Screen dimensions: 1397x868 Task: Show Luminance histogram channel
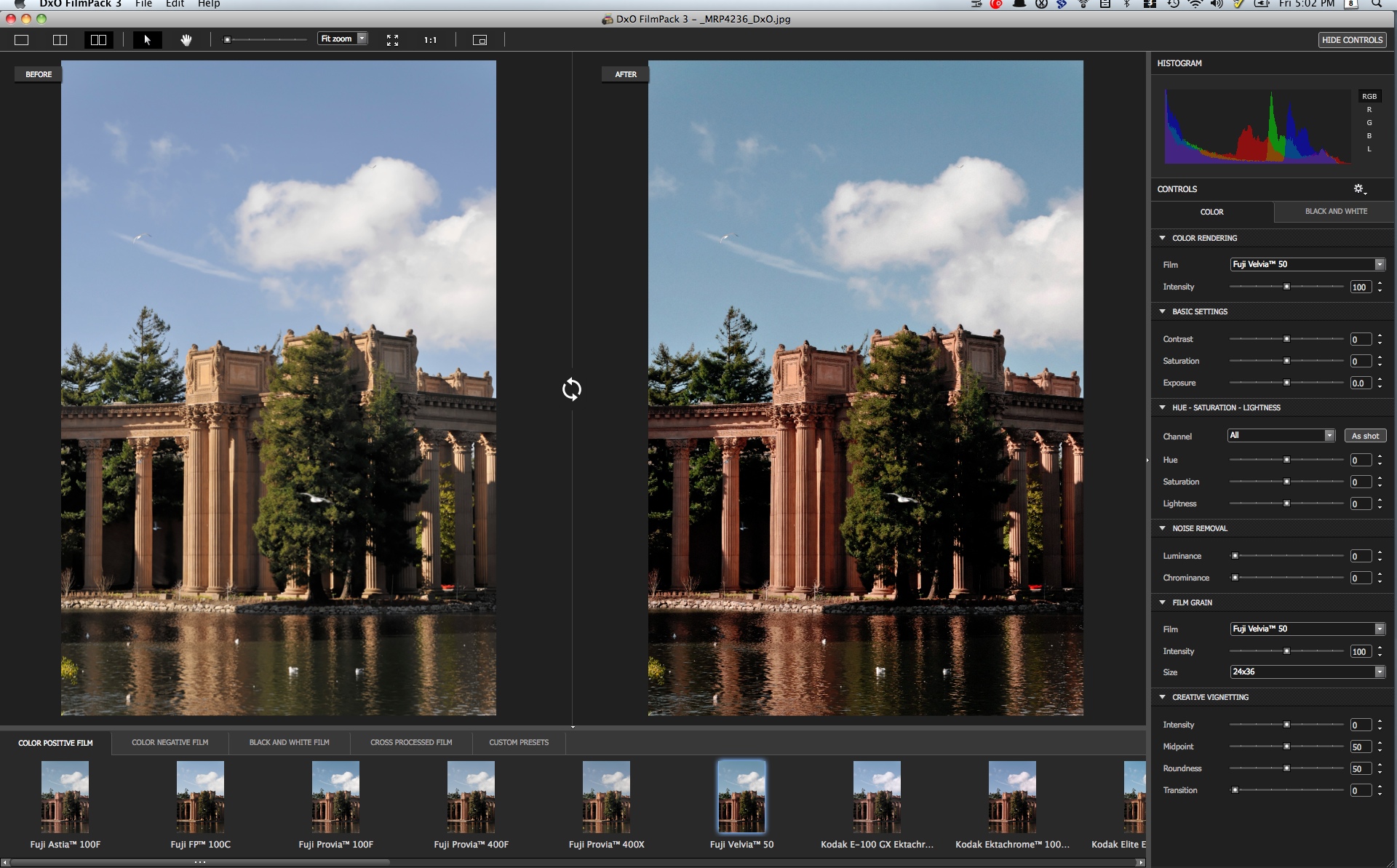(x=1369, y=149)
